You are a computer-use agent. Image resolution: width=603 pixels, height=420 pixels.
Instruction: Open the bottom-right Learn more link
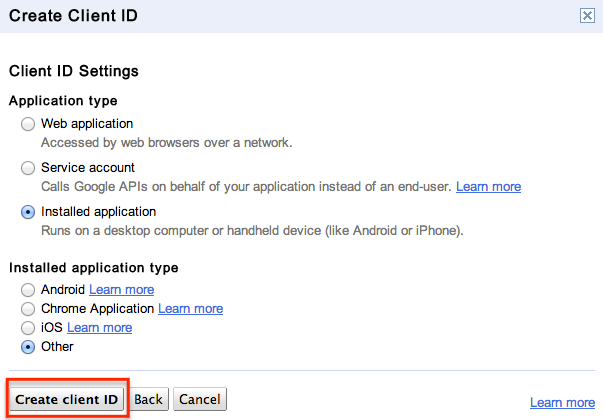[562, 402]
